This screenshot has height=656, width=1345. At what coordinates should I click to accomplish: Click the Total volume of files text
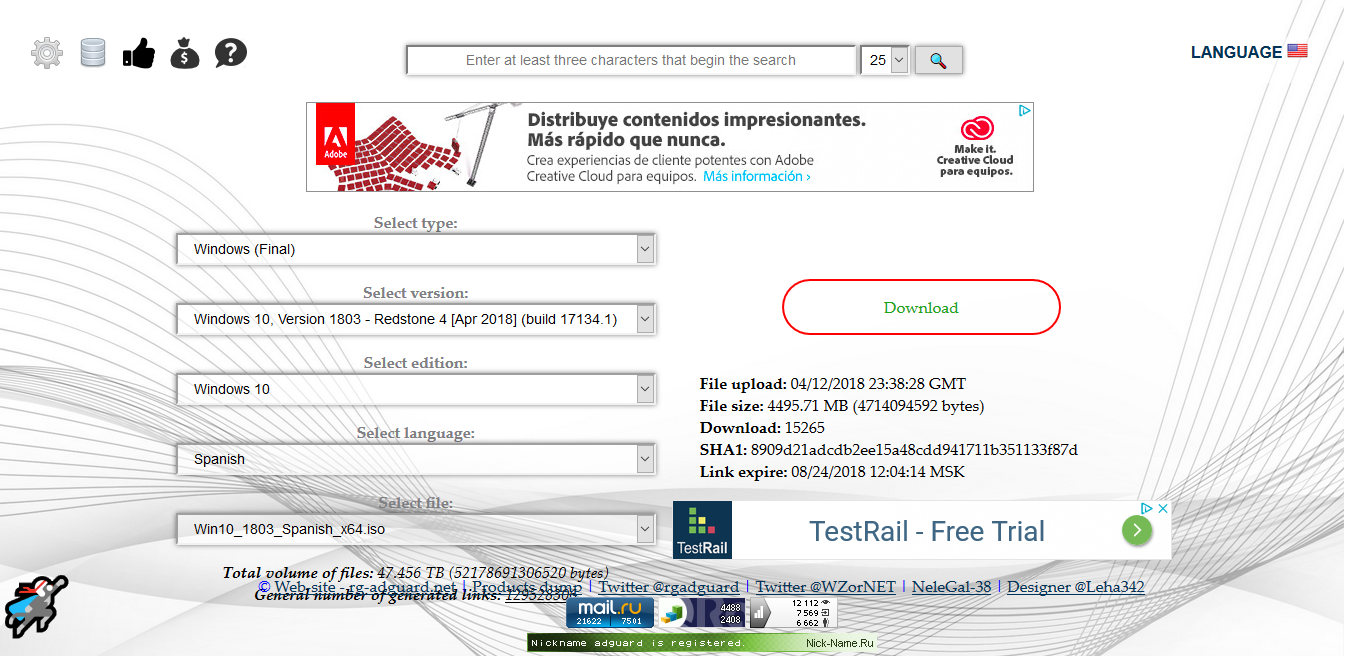point(415,573)
